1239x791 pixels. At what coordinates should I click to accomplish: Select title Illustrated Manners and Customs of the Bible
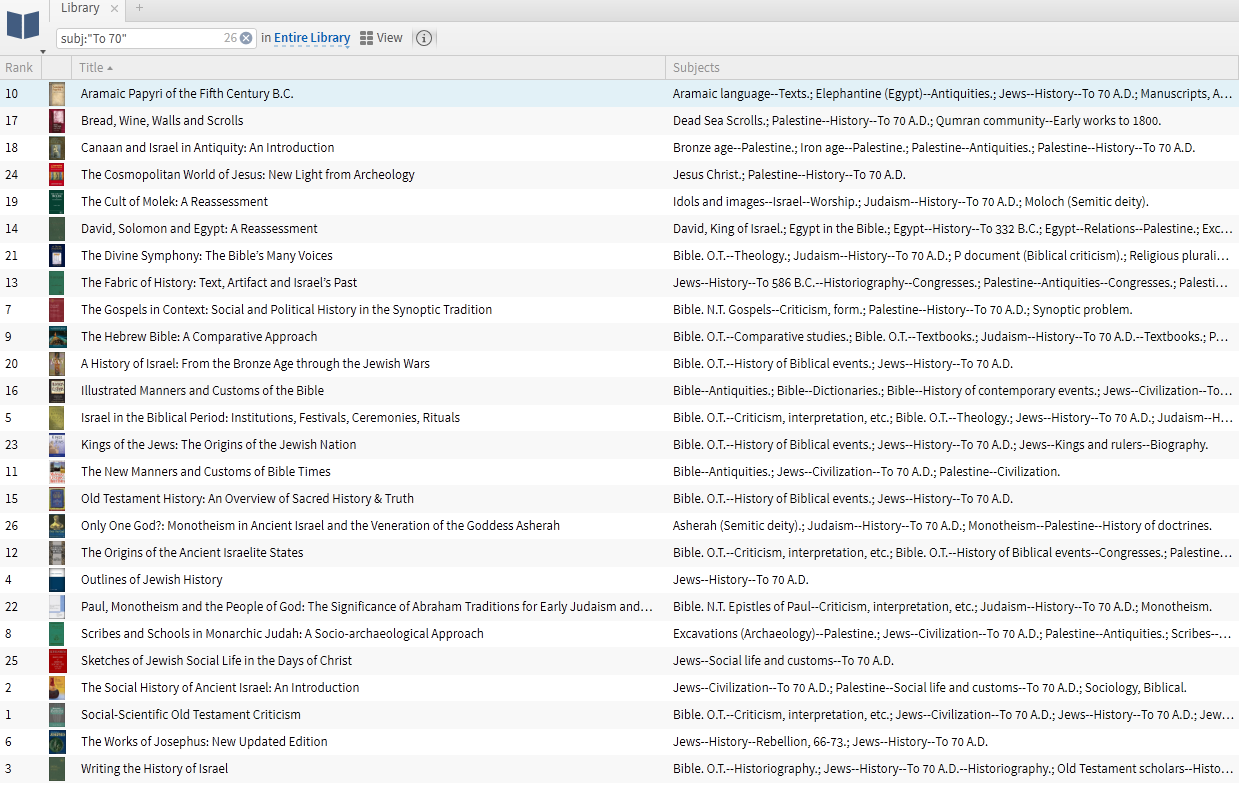click(202, 391)
